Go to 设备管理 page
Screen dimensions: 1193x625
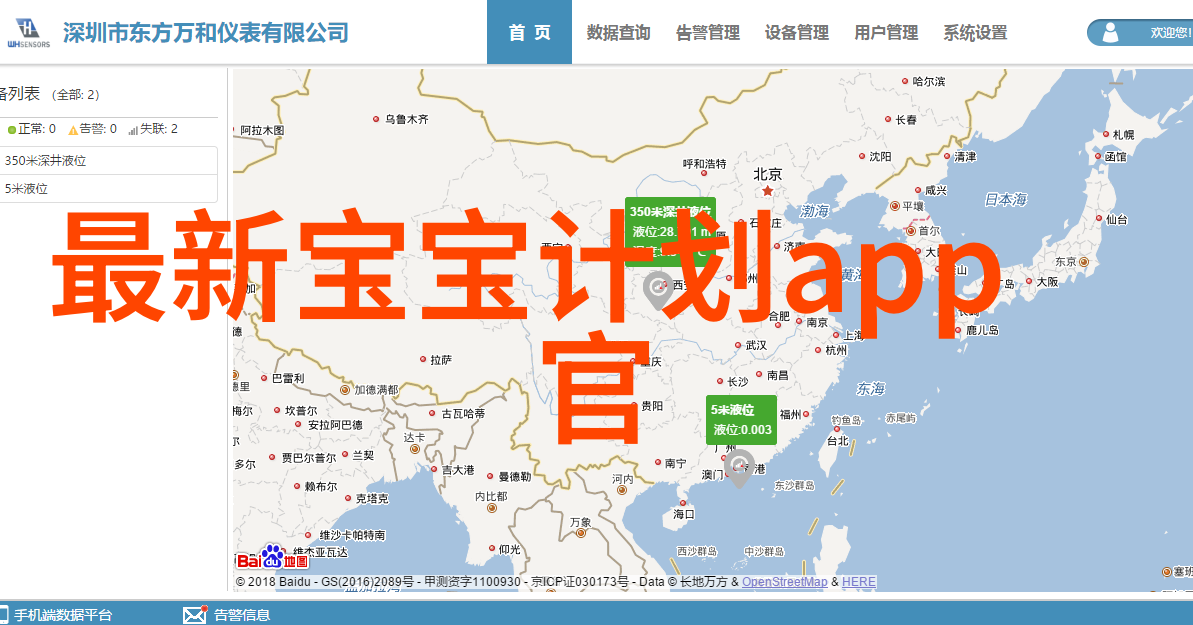pos(797,33)
